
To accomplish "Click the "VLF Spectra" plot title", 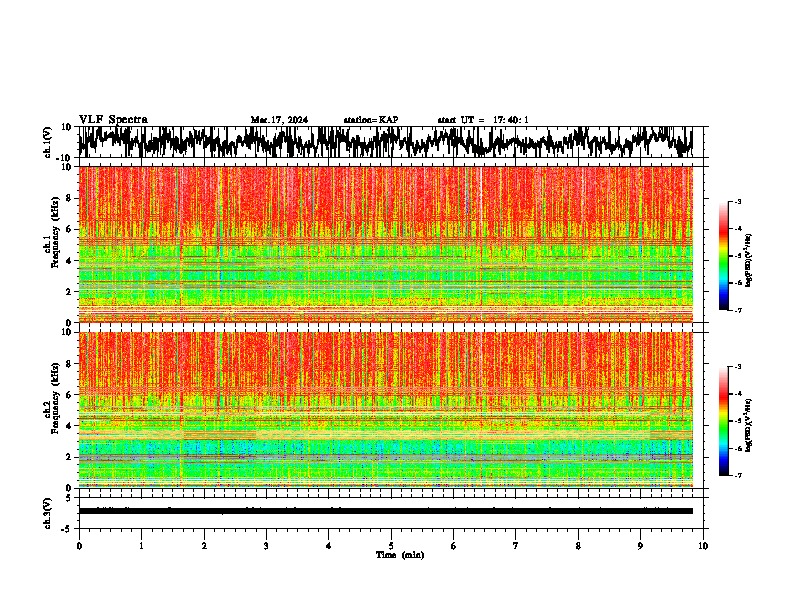I will pos(113,119).
